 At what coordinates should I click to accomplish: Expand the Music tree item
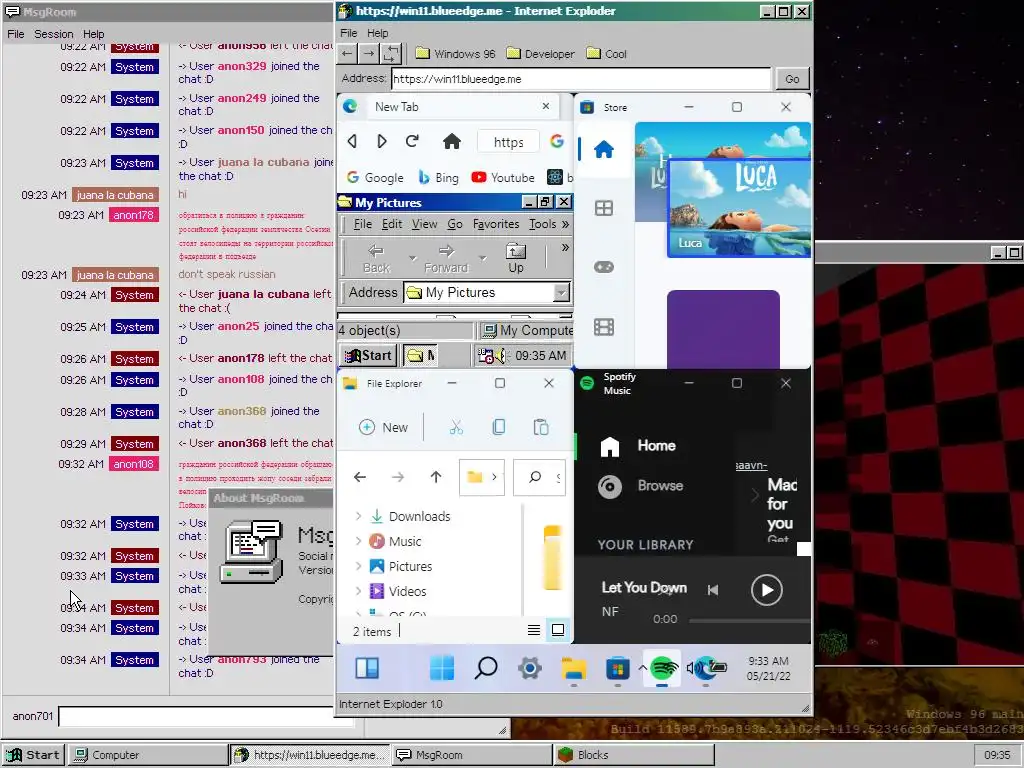(x=358, y=541)
